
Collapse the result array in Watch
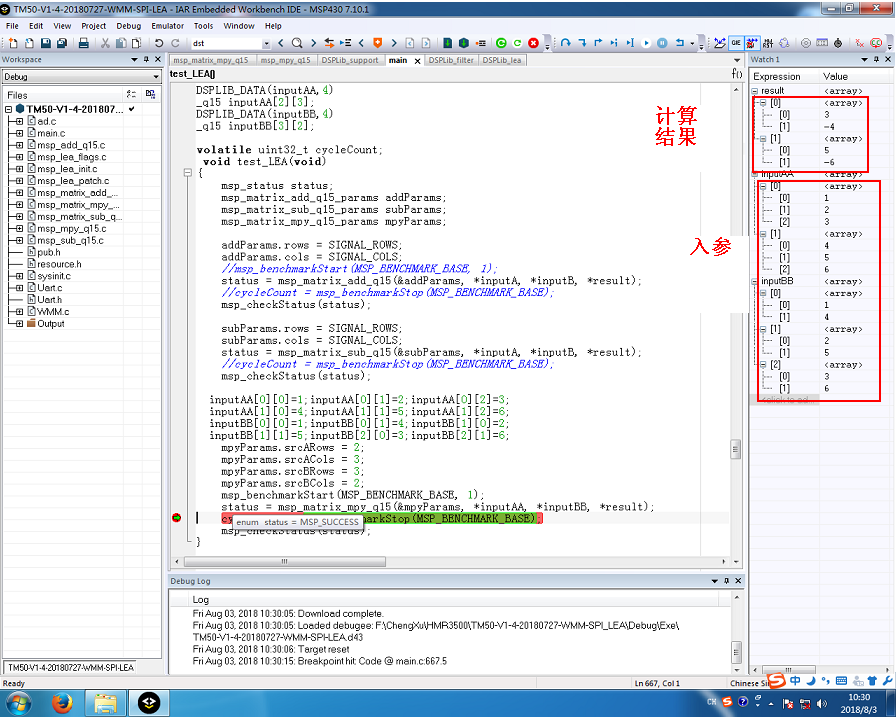point(755,91)
